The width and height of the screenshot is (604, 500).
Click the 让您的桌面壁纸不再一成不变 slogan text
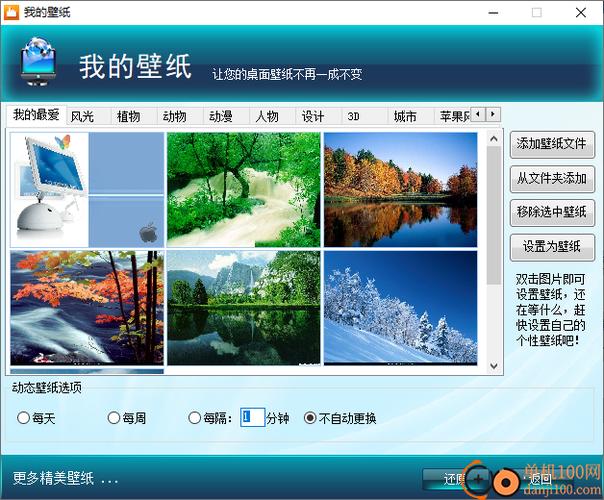[x=287, y=74]
